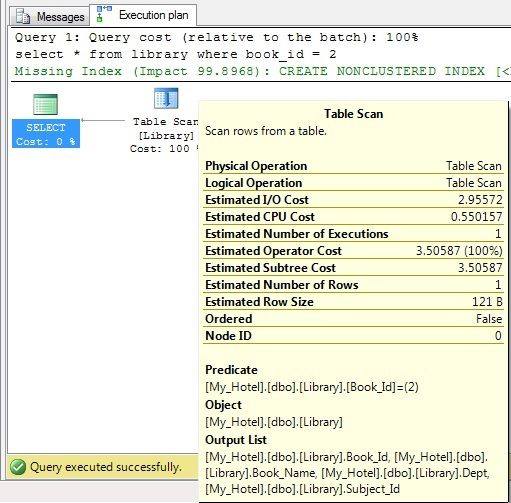Click the Estimated CPU Cost value 0.550157
The image size is (511, 503).
(x=476, y=217)
